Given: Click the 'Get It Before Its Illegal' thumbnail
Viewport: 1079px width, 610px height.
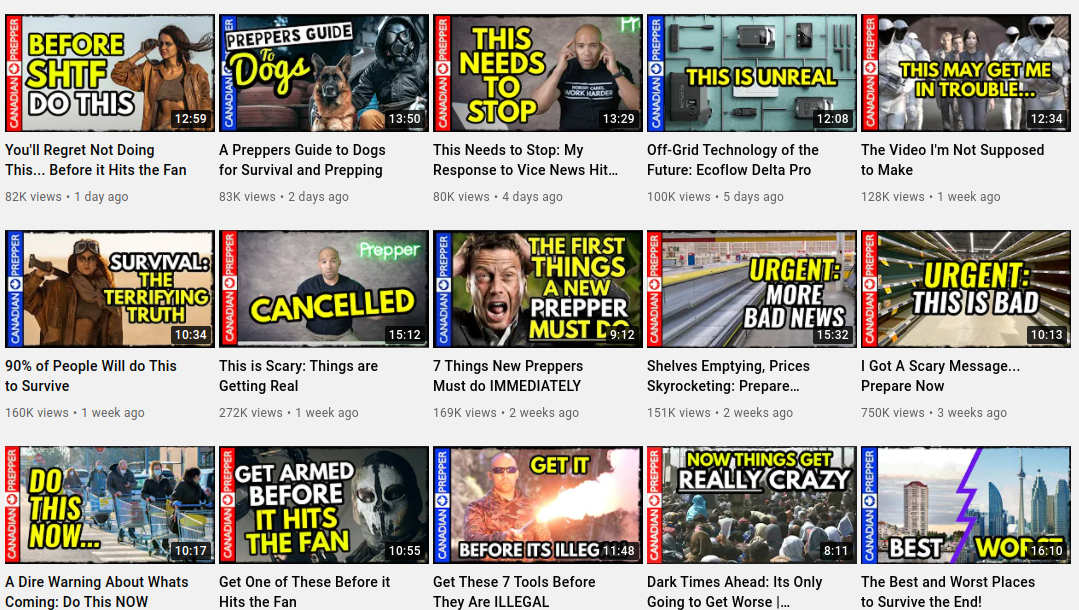Looking at the screenshot, I should click(537, 505).
